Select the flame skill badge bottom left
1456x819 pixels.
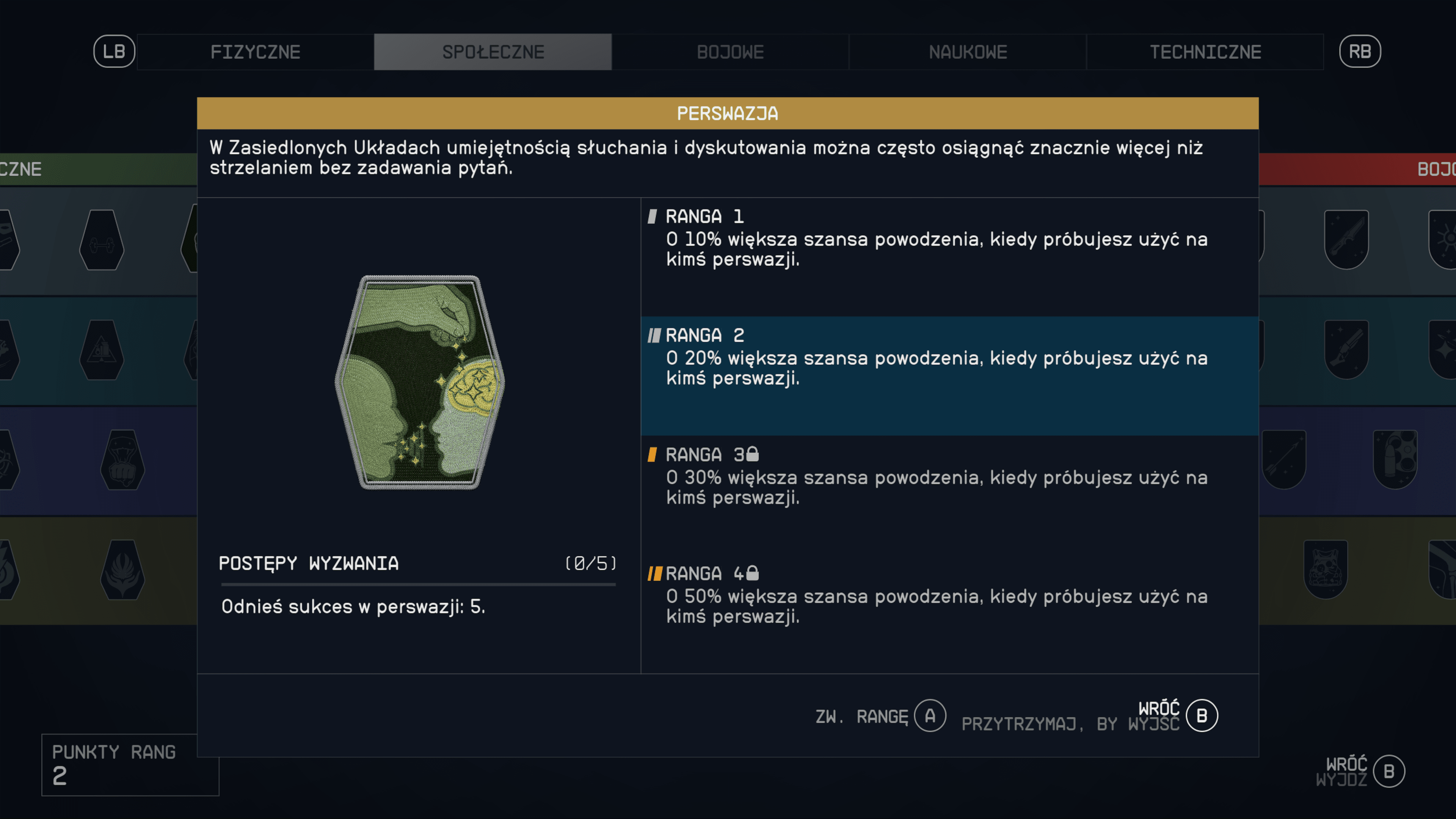pos(122,570)
